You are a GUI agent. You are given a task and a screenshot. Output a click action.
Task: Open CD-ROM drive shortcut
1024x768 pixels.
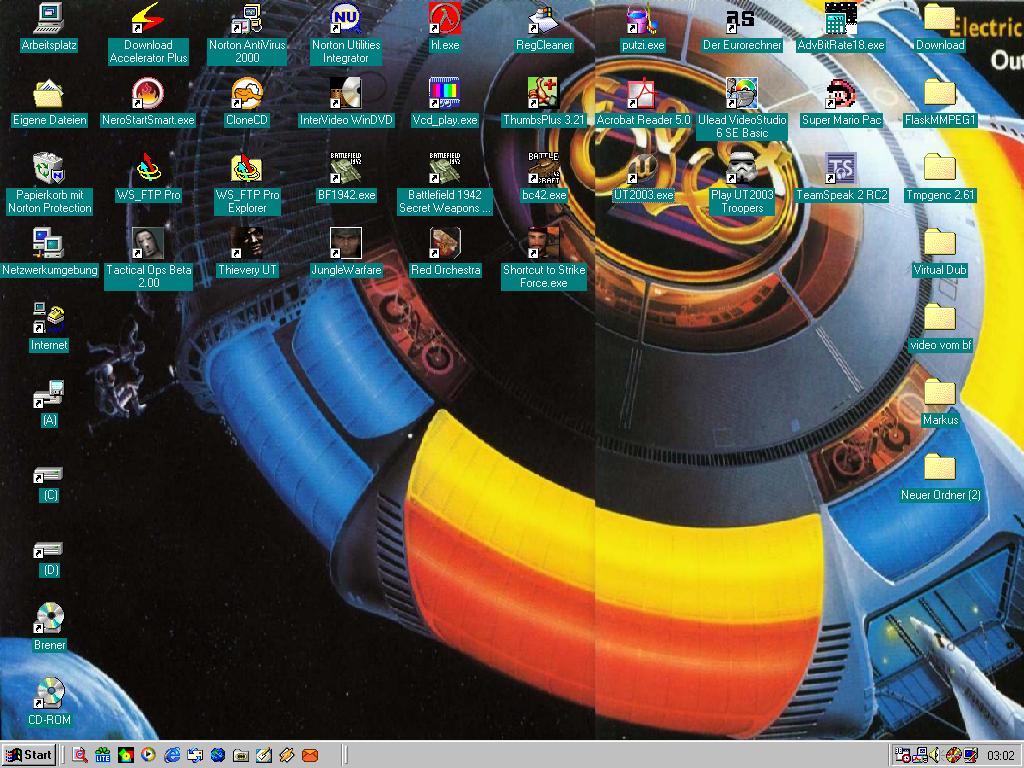click(49, 703)
